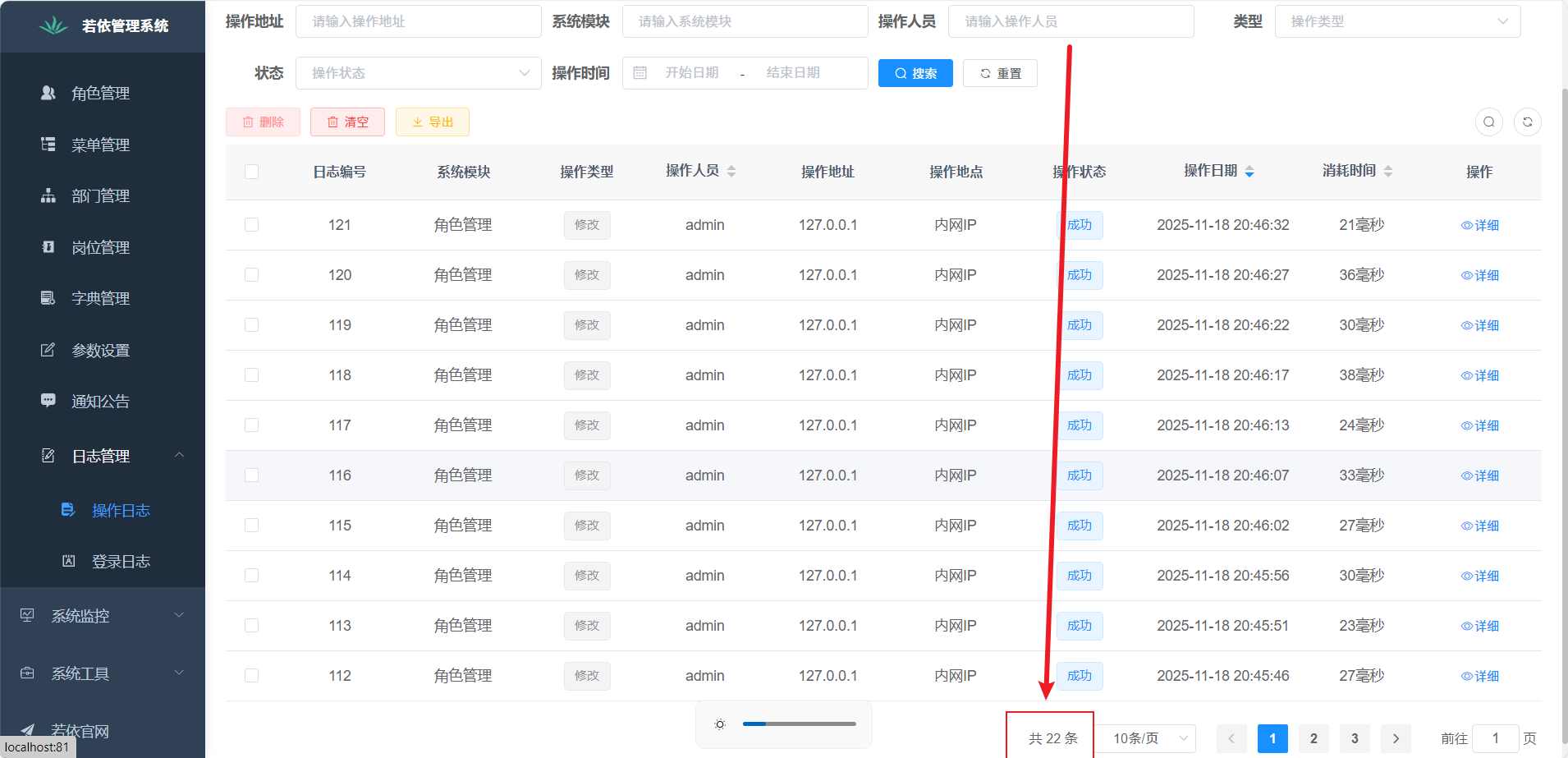Image resolution: width=1568 pixels, height=758 pixels.
Task: Click the 开始日期 start date field
Action: 692,73
